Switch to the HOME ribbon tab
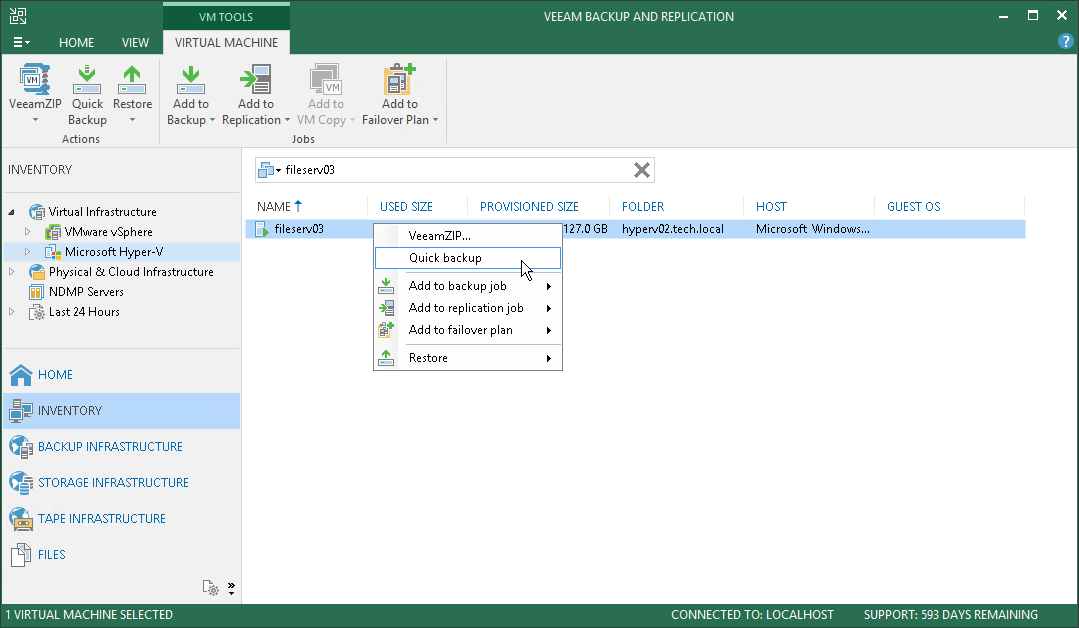 click(76, 43)
